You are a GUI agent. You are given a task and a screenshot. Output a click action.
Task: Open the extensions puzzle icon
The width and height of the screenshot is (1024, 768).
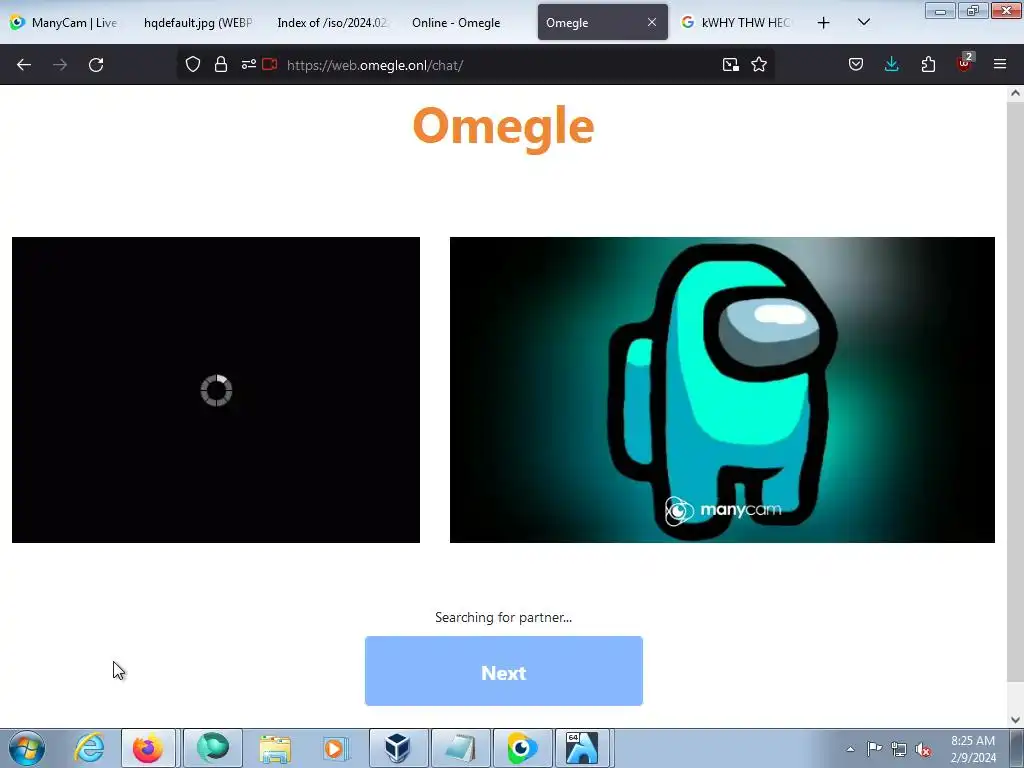(928, 64)
